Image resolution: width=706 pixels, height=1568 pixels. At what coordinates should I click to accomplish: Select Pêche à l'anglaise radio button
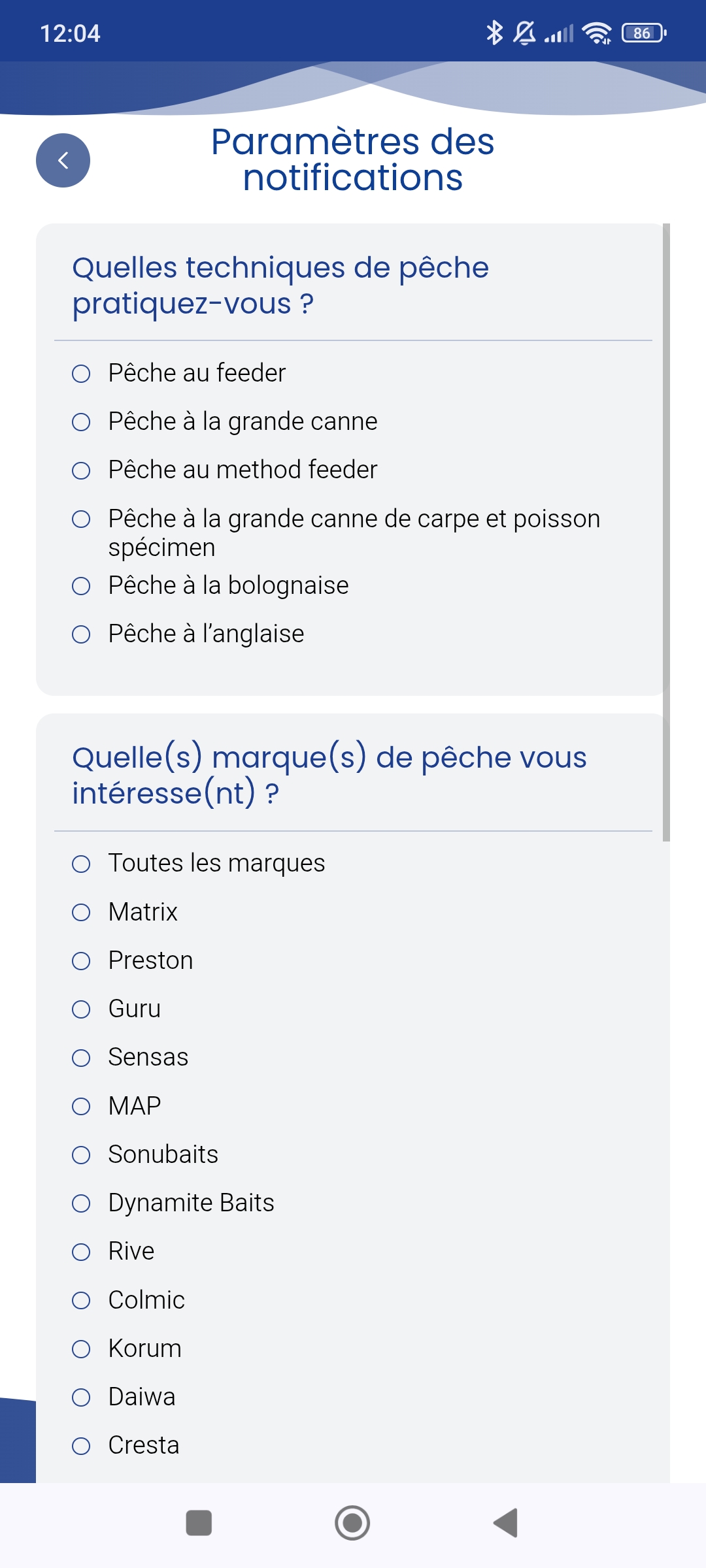(81, 634)
